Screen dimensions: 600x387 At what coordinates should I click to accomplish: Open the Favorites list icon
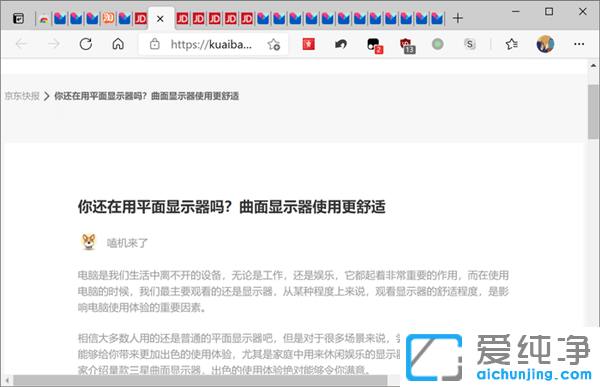512,44
